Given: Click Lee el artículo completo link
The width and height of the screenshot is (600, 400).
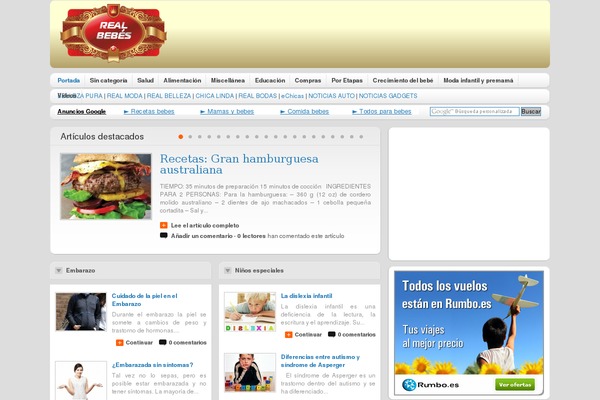Looking at the screenshot, I should (x=205, y=225).
